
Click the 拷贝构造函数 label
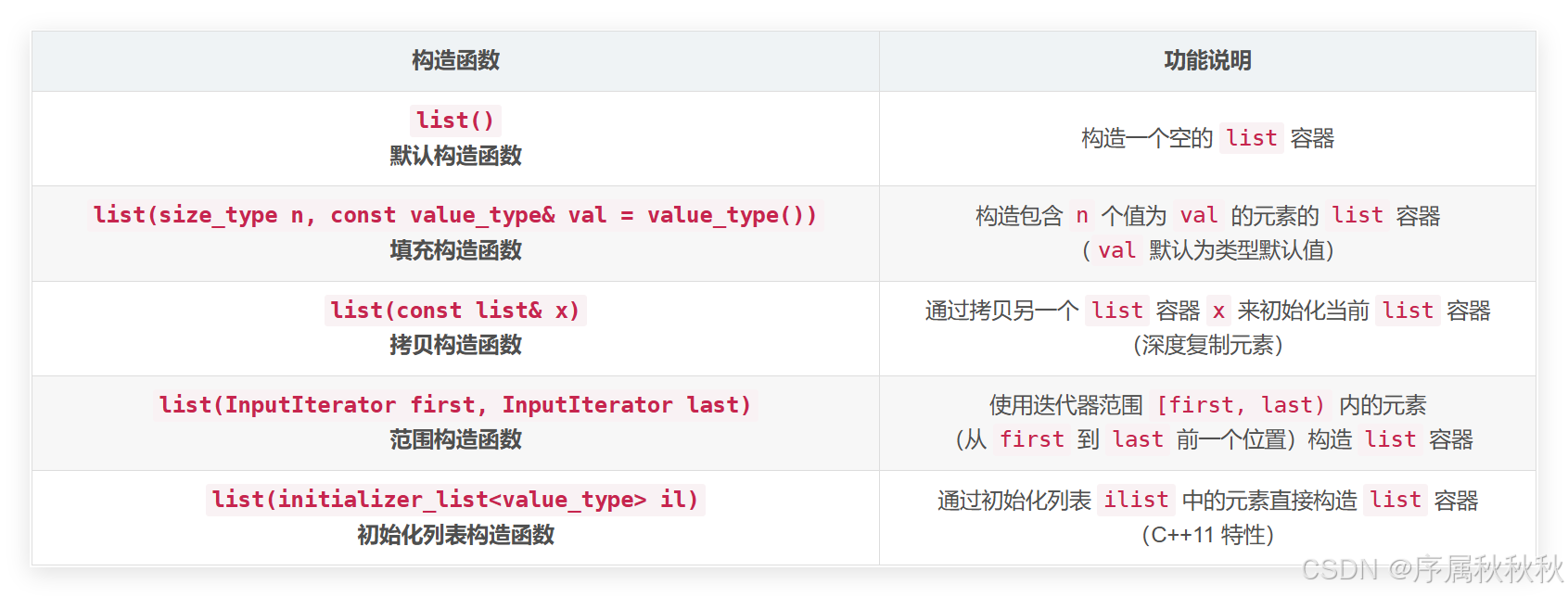(x=455, y=345)
